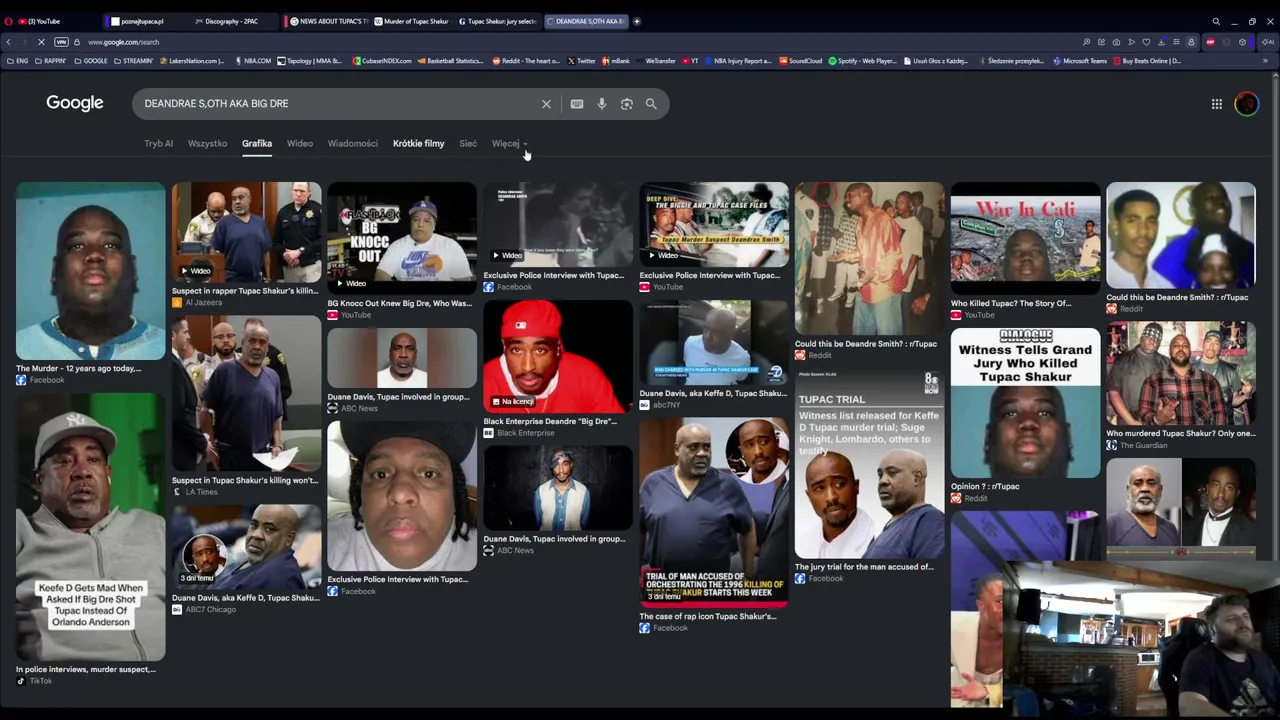Open 'Witness Tells Grand Jury' image result
Image resolution: width=1280 pixels, height=720 pixels.
pyautogui.click(x=1025, y=403)
